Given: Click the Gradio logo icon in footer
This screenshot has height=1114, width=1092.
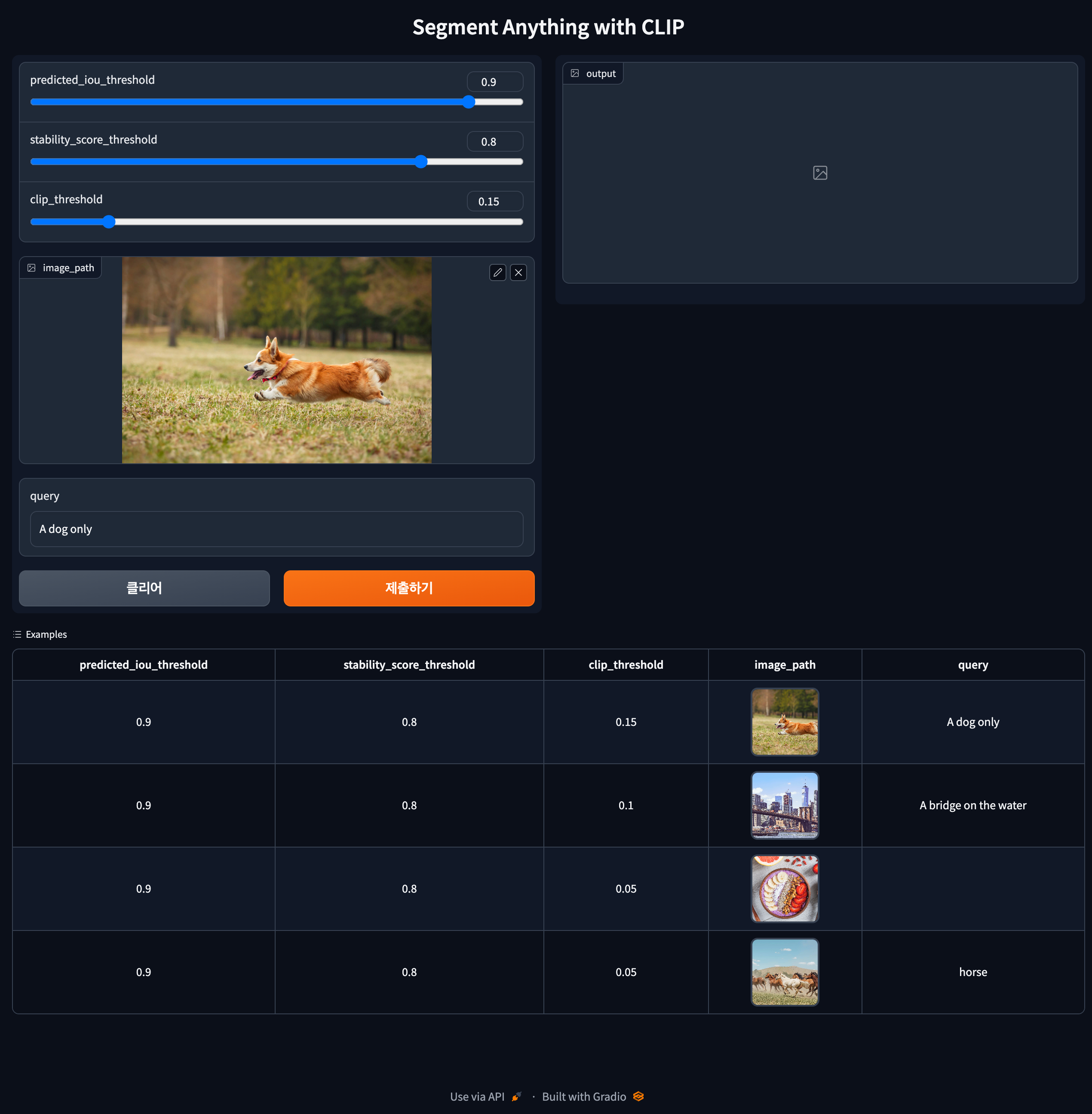Looking at the screenshot, I should [x=638, y=1096].
